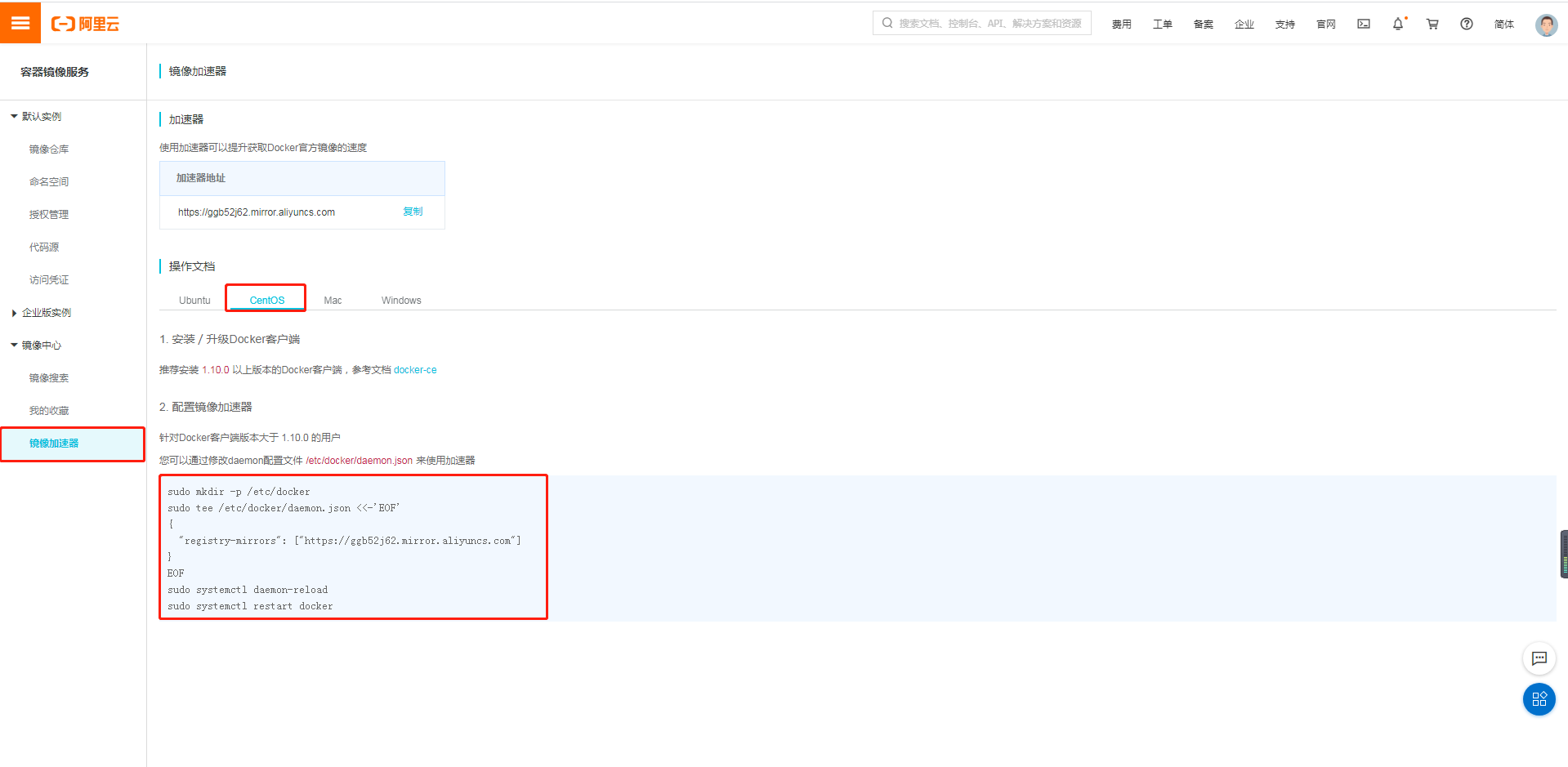Viewport: 1568px width, 767px height.
Task: Click the /etc/docker/daemon.json path text
Action: point(359,461)
